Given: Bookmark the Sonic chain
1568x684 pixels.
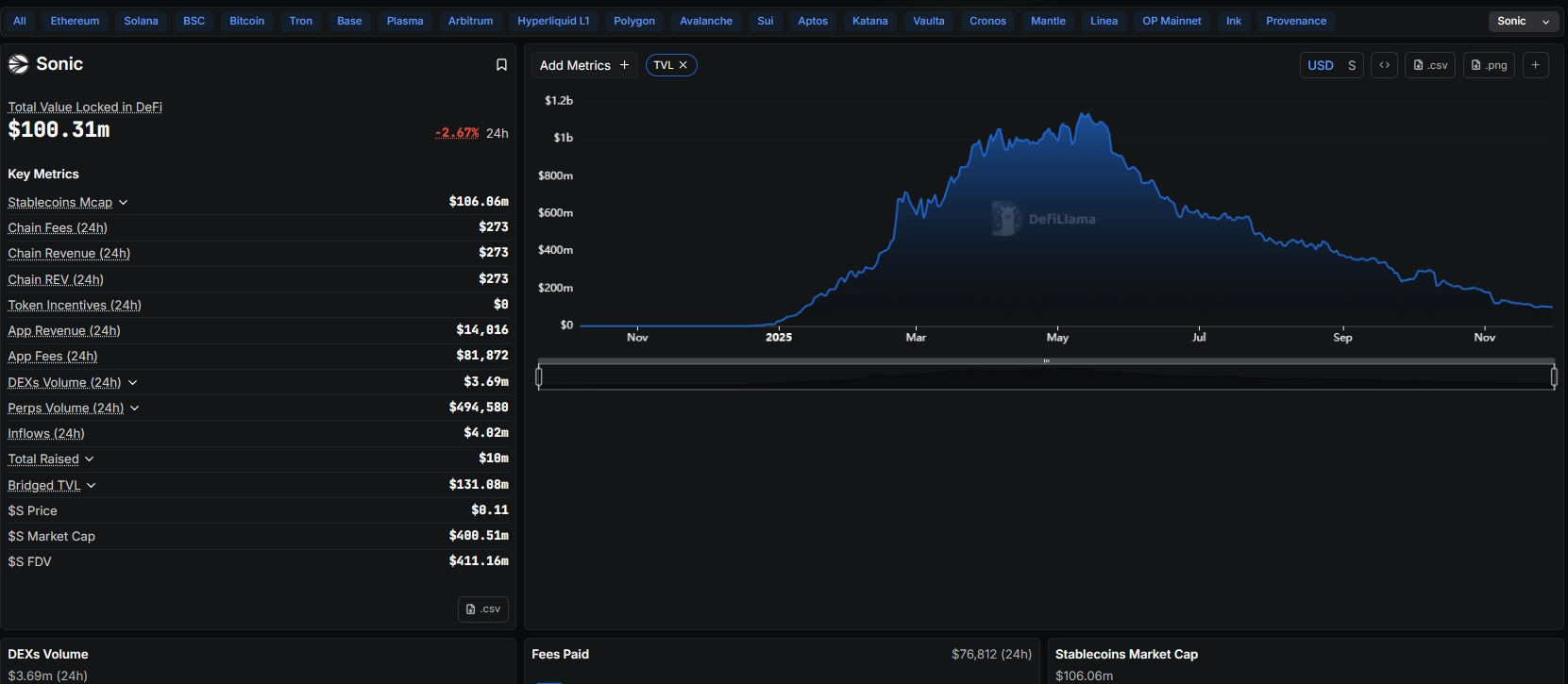Looking at the screenshot, I should coord(501,65).
